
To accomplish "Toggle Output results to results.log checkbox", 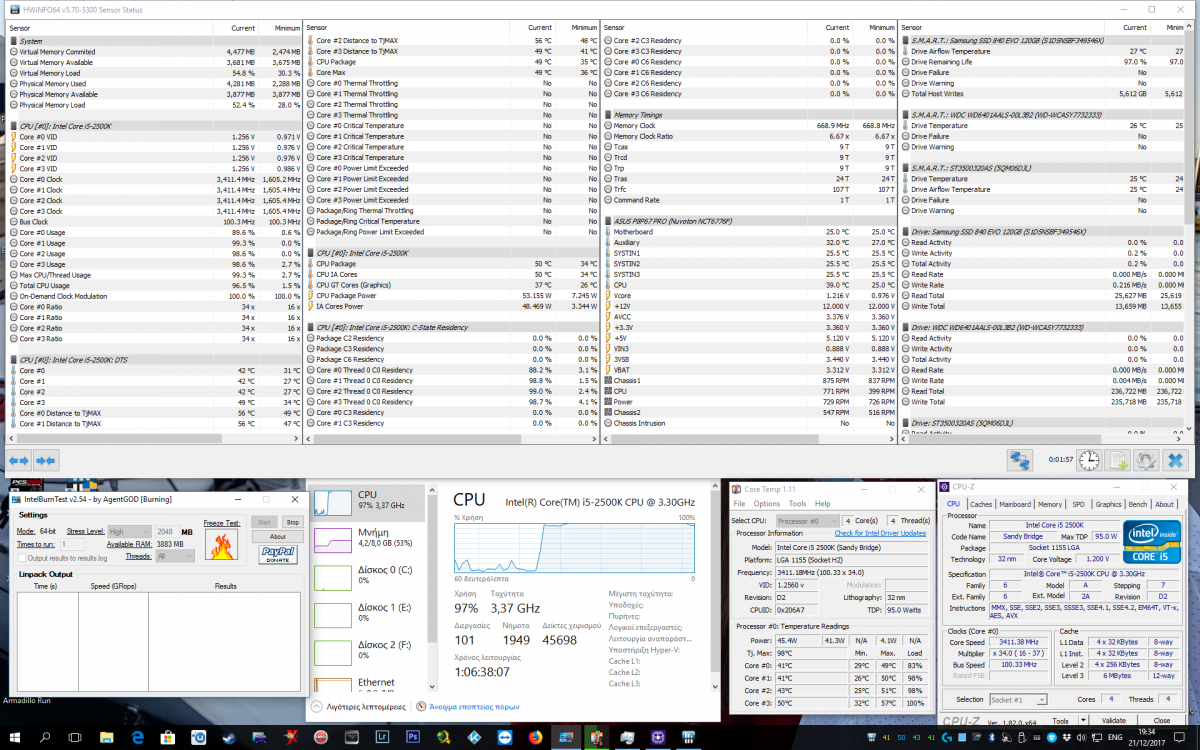I will coord(23,557).
